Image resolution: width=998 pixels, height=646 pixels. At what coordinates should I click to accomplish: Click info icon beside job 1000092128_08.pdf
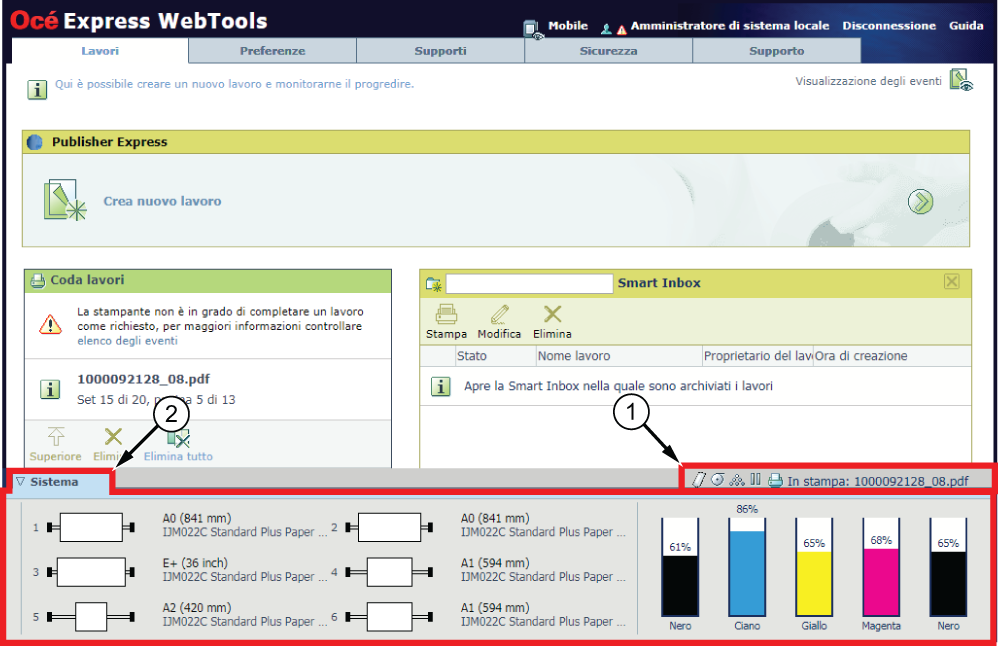click(50, 390)
